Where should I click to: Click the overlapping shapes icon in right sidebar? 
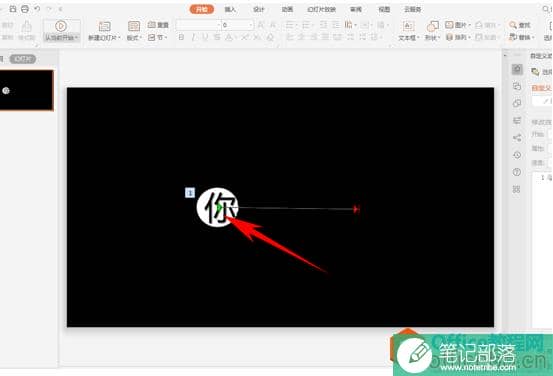click(x=517, y=103)
